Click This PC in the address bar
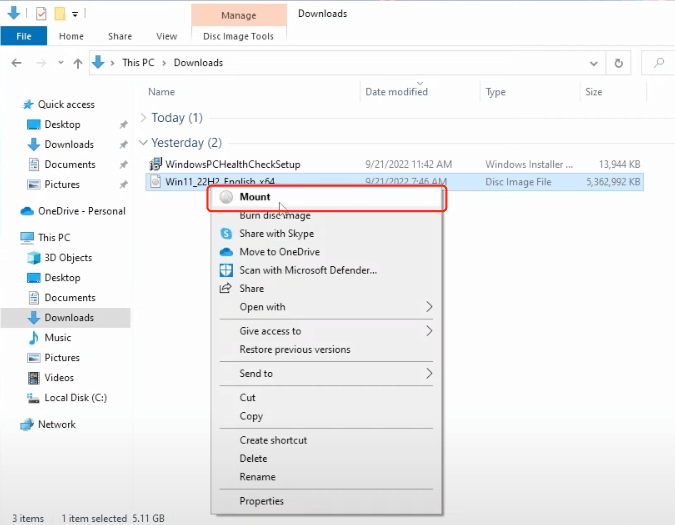The height and width of the screenshot is (525, 675). (138, 63)
